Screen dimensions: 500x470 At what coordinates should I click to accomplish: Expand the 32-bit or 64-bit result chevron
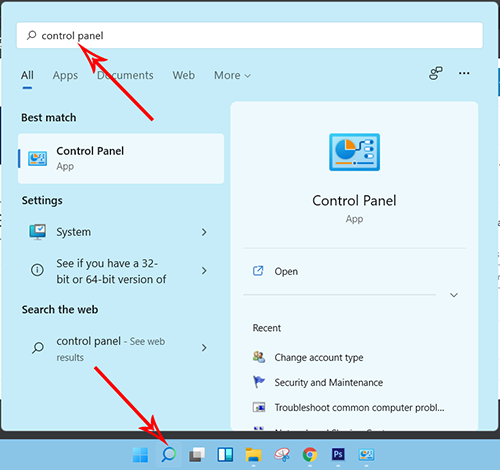click(x=204, y=271)
